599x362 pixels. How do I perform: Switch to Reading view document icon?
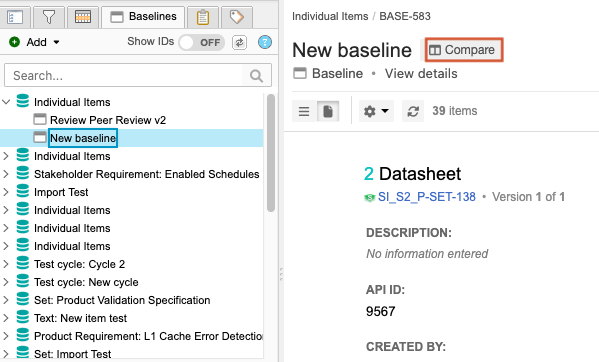click(x=328, y=112)
